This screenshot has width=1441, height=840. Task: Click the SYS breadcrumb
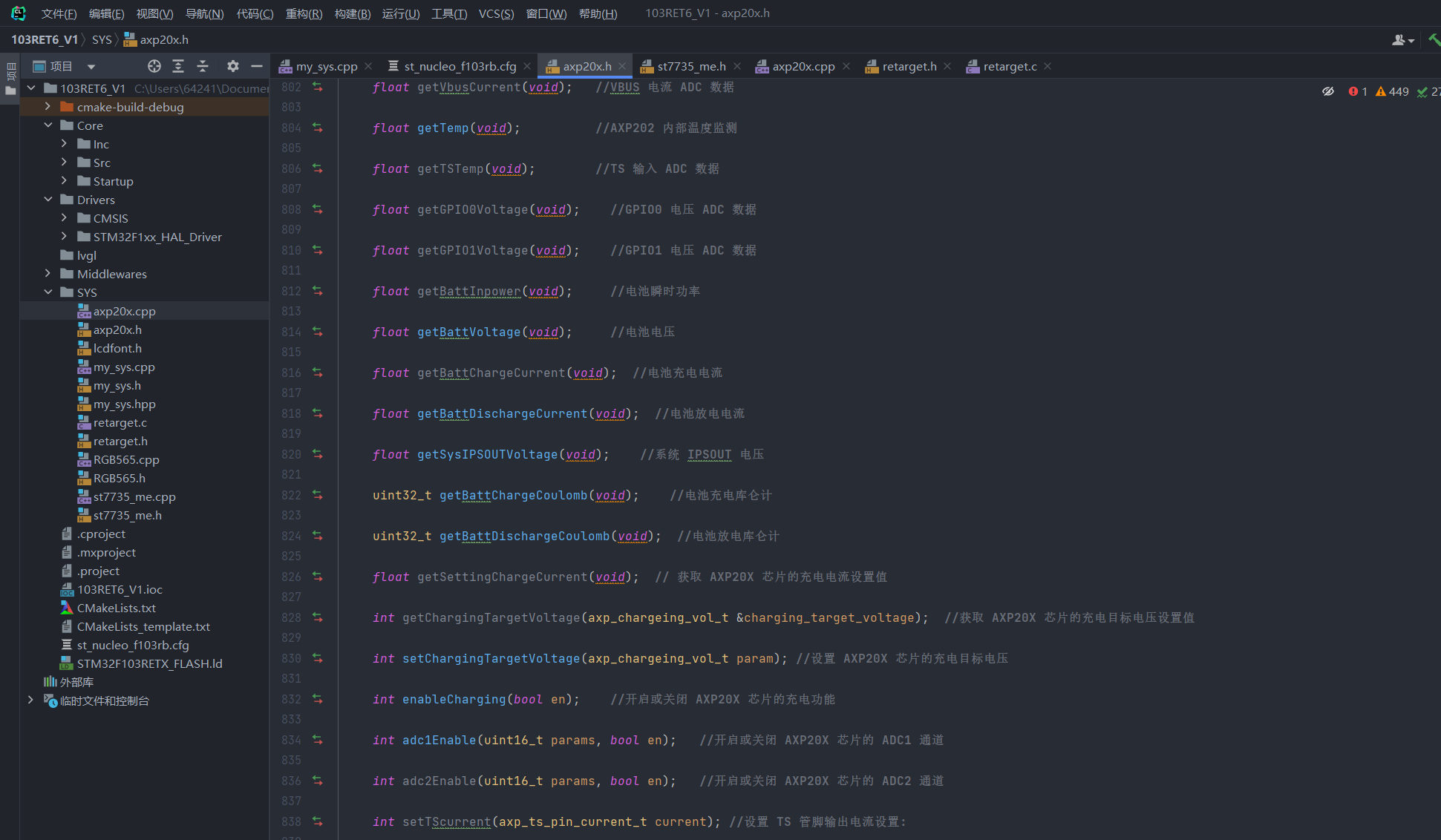[x=102, y=40]
